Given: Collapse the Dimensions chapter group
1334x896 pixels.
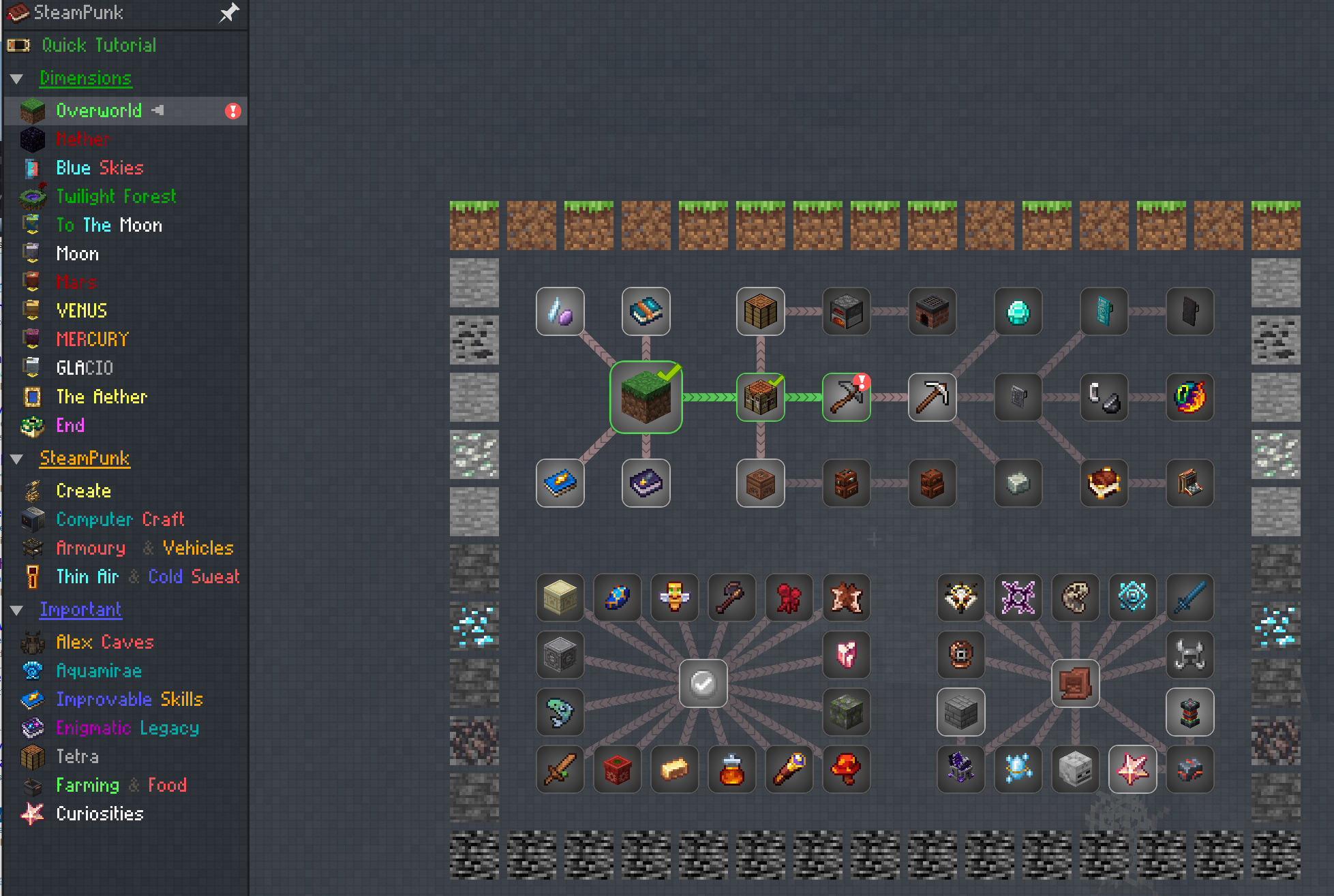Looking at the screenshot, I should (17, 79).
